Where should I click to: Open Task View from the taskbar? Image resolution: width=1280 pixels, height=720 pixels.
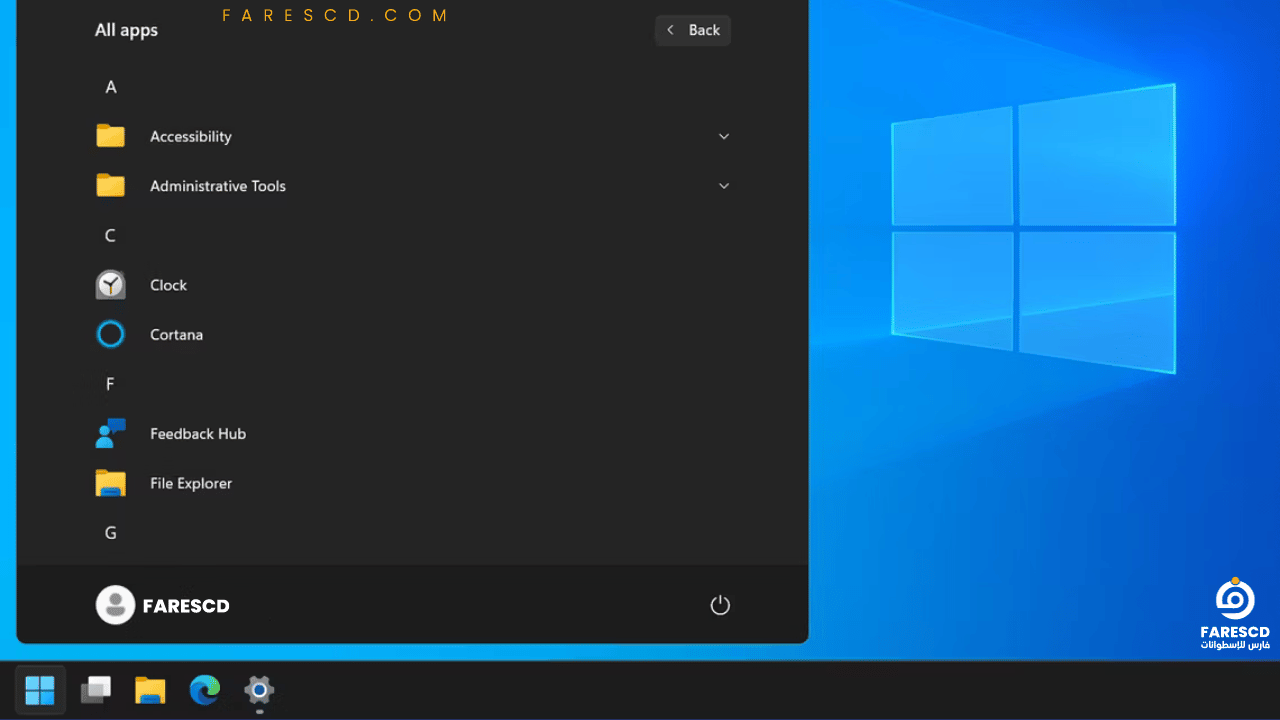pos(96,690)
